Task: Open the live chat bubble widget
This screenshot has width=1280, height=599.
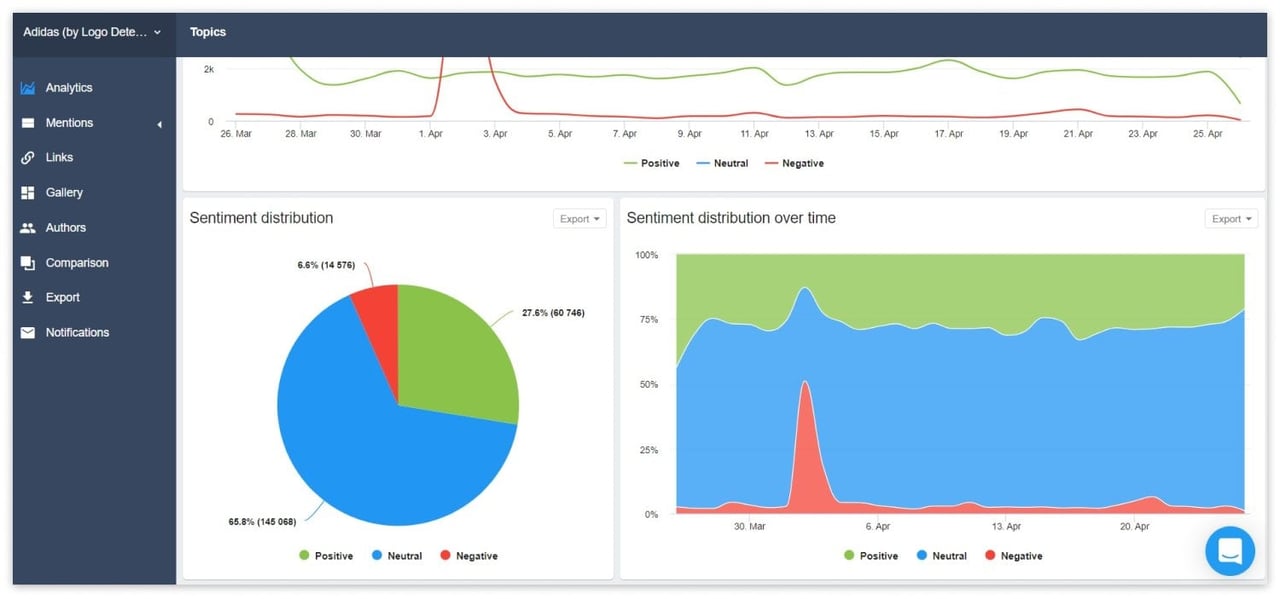Action: [1229, 551]
